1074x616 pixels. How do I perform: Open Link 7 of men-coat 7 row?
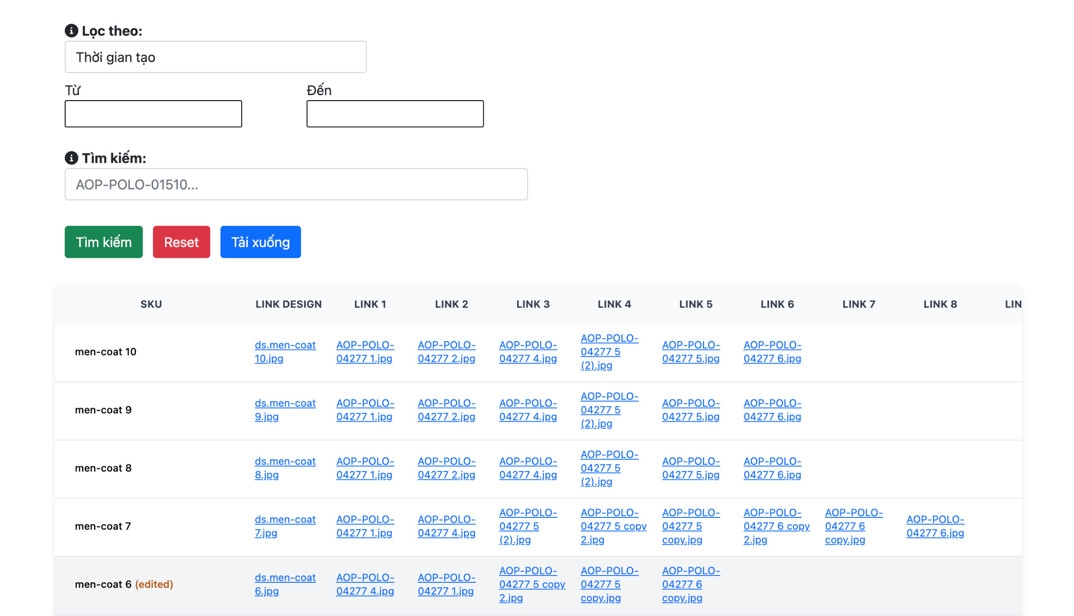[x=854, y=526]
